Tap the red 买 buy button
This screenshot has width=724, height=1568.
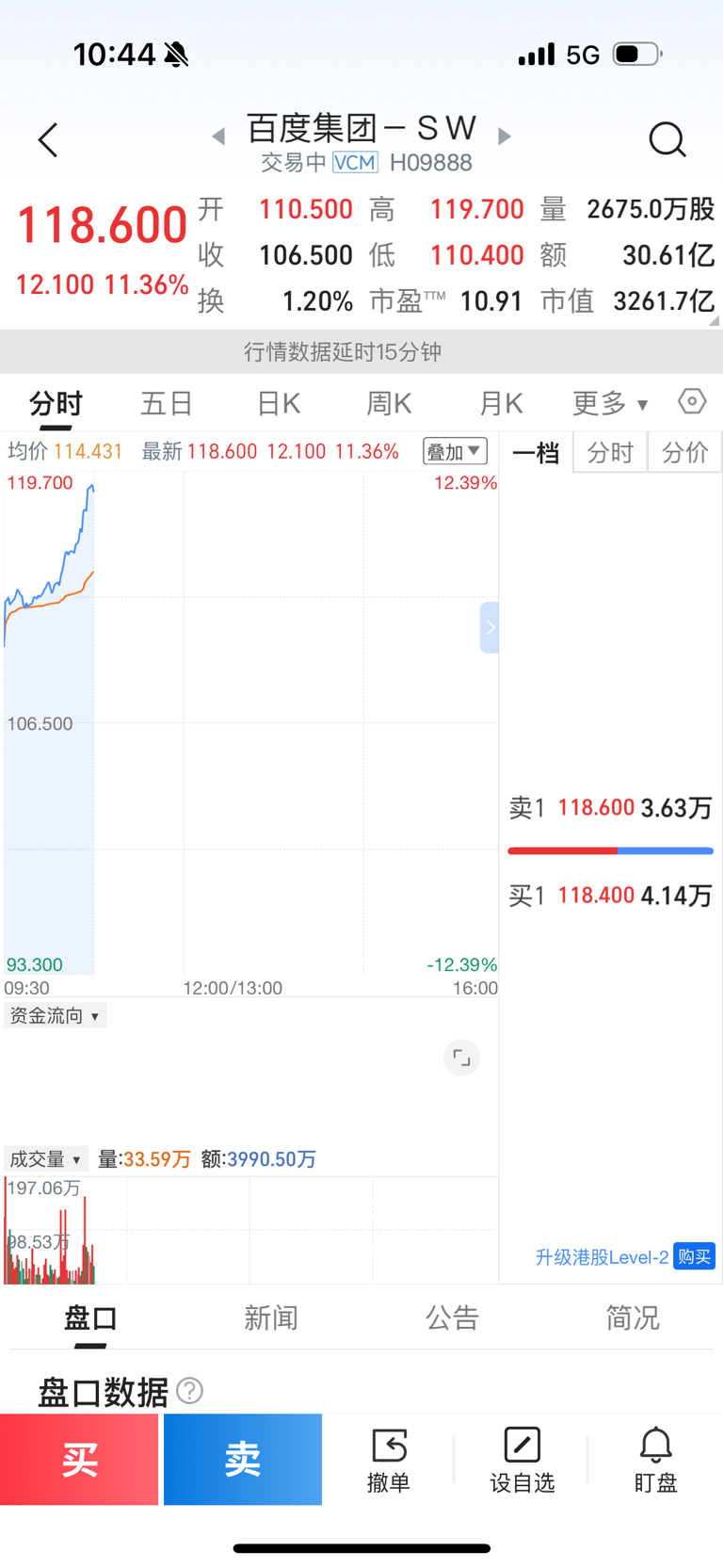[79, 1460]
